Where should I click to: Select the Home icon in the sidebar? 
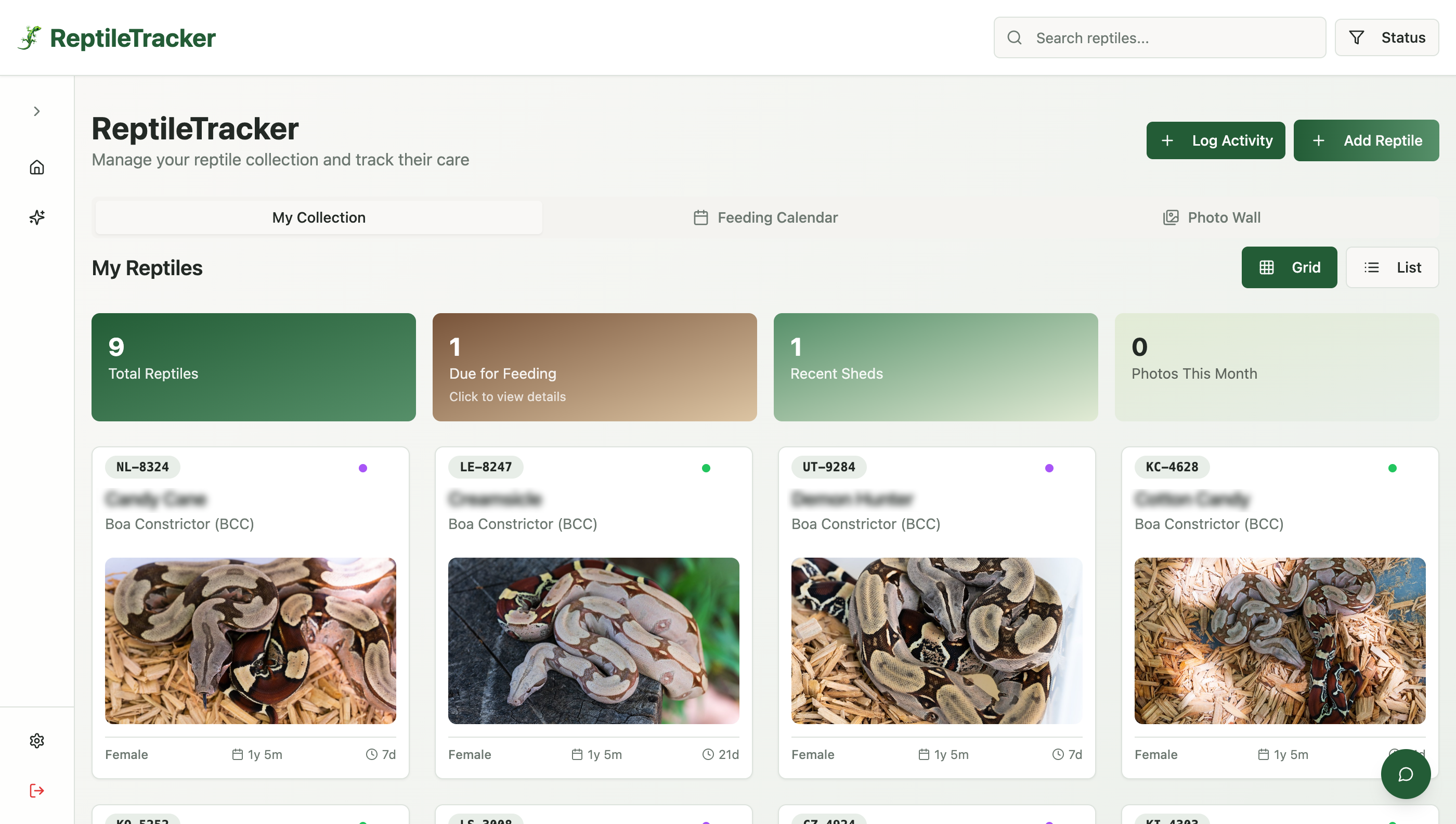click(x=36, y=167)
